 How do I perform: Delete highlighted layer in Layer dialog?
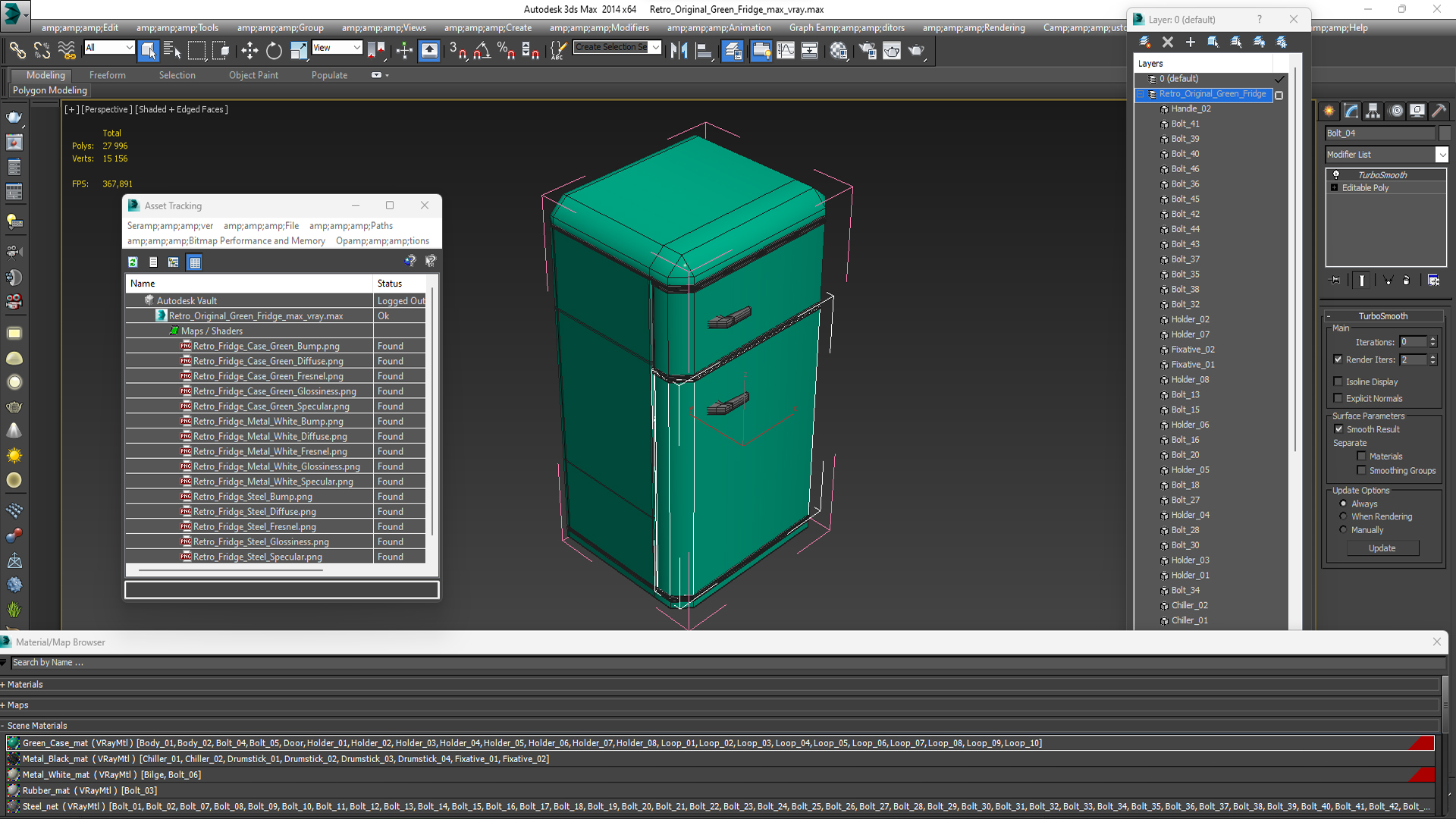point(1168,42)
